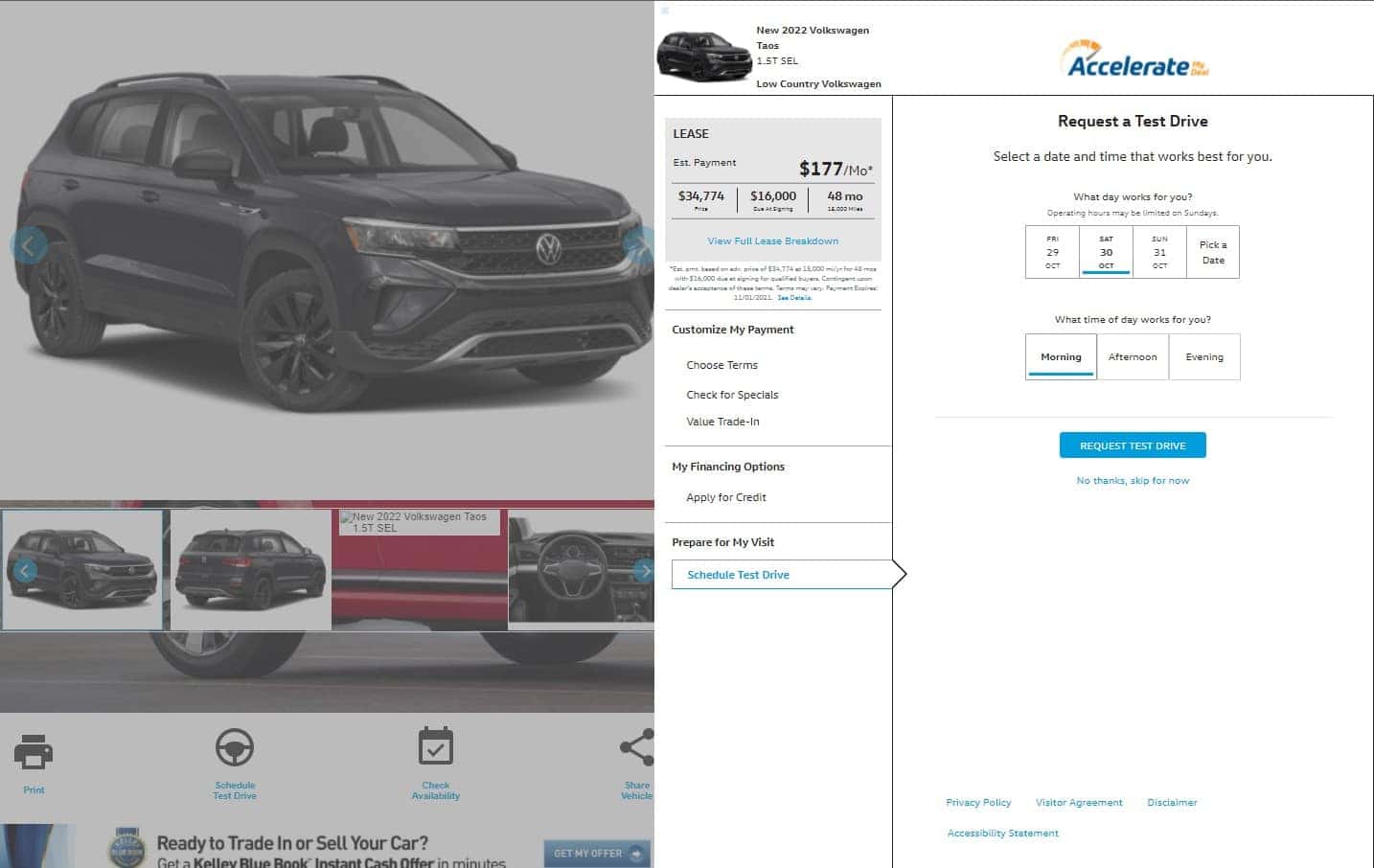Screen dimensions: 1374x868
Task: Open Choose Terms in sidebar menu
Action: coord(721,365)
